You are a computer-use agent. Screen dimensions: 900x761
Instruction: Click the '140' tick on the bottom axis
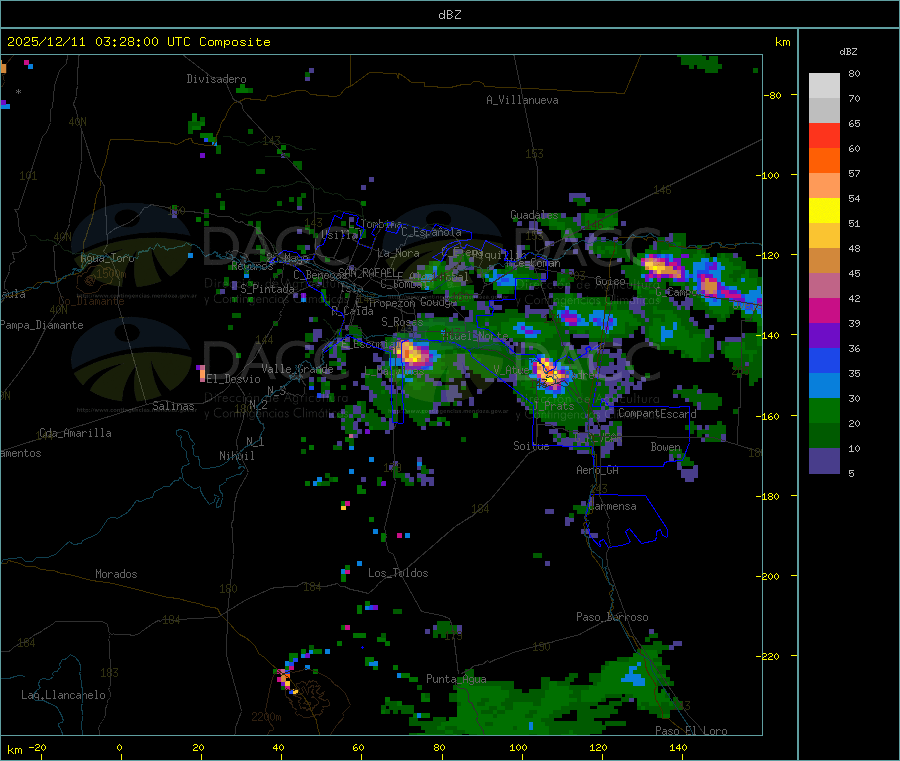(678, 747)
